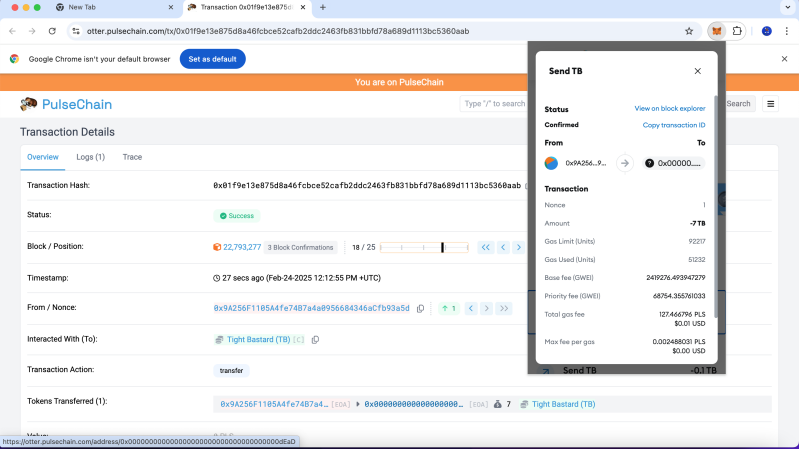Click the popup scrollbar
Screen dimensions: 799x449
click(x=715, y=205)
